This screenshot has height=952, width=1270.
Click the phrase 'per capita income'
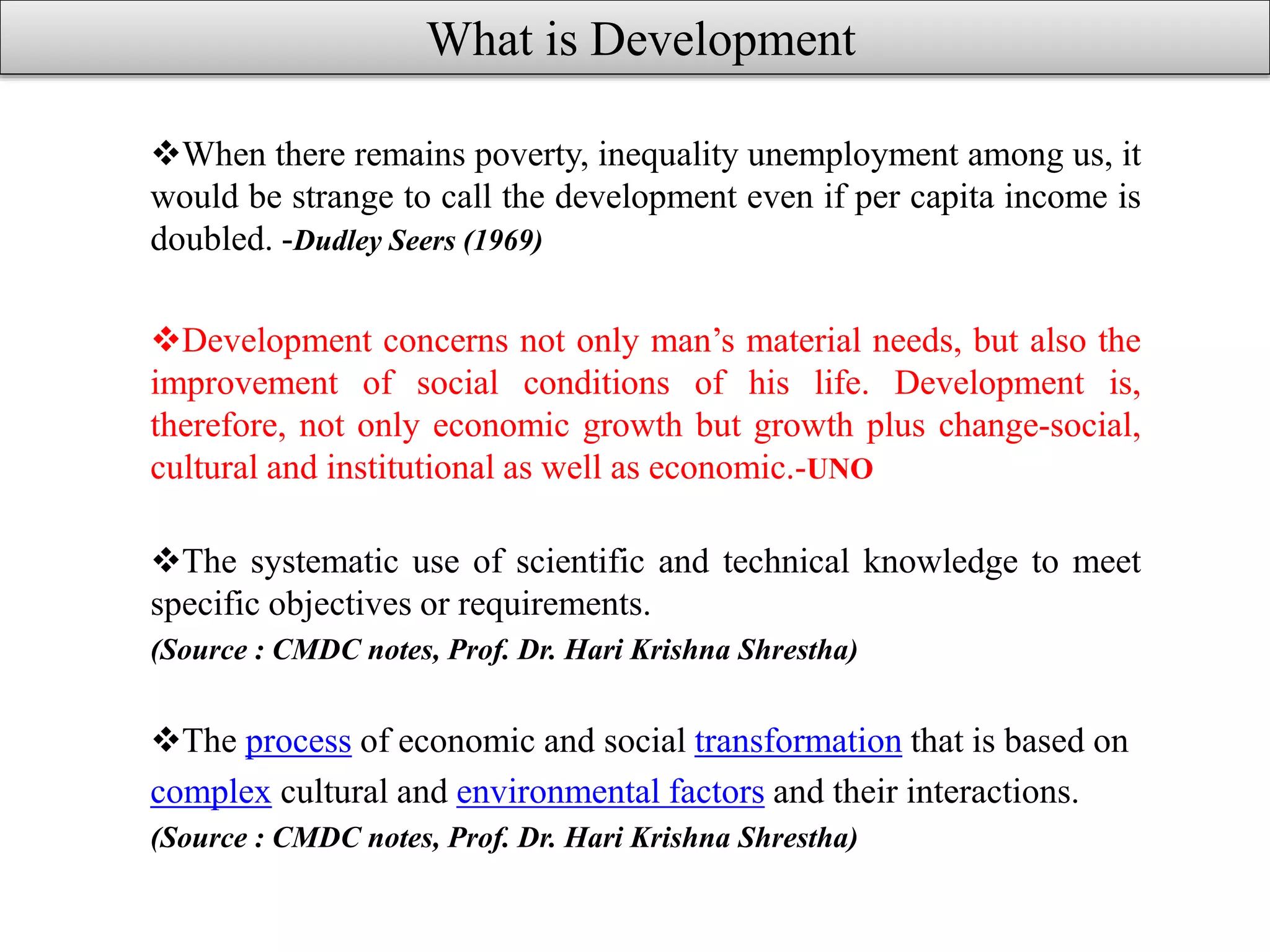(x=980, y=197)
